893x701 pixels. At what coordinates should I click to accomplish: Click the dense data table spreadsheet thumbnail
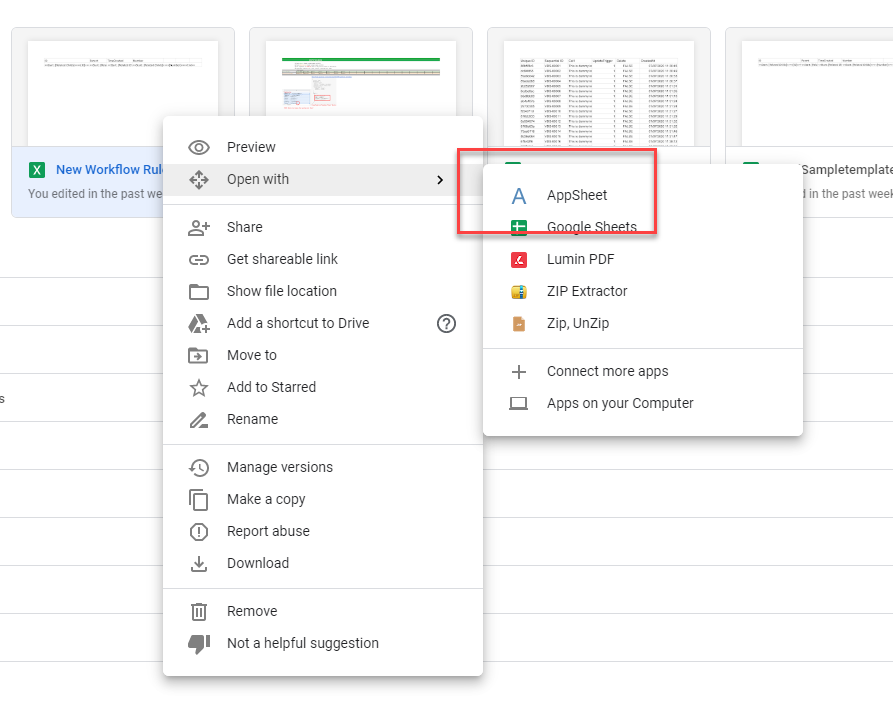pos(599,93)
